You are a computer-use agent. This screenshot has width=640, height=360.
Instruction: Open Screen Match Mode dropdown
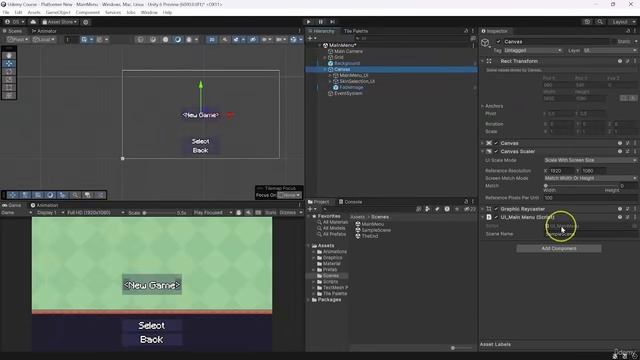coord(591,178)
